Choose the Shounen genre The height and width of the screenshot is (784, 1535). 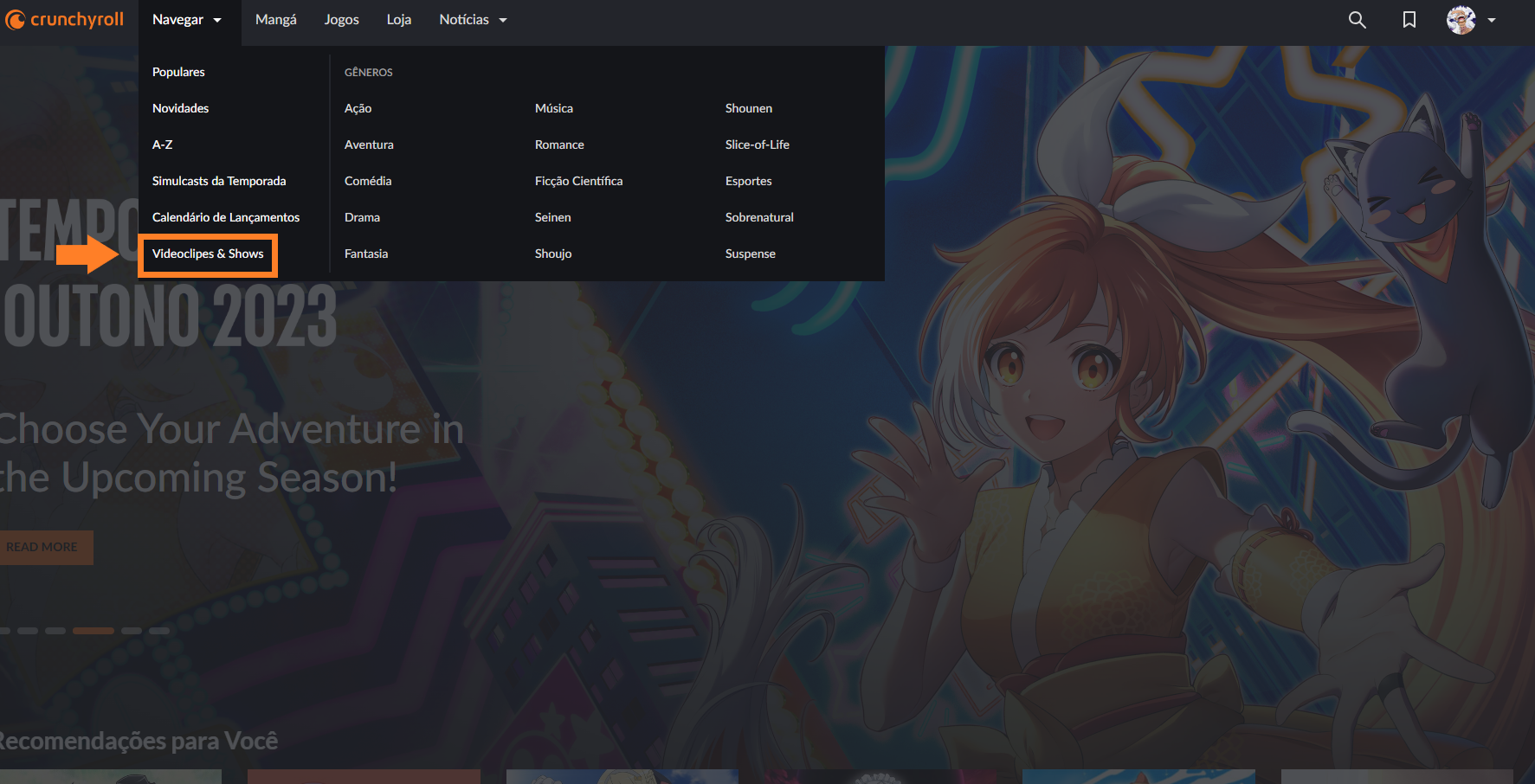coord(749,108)
